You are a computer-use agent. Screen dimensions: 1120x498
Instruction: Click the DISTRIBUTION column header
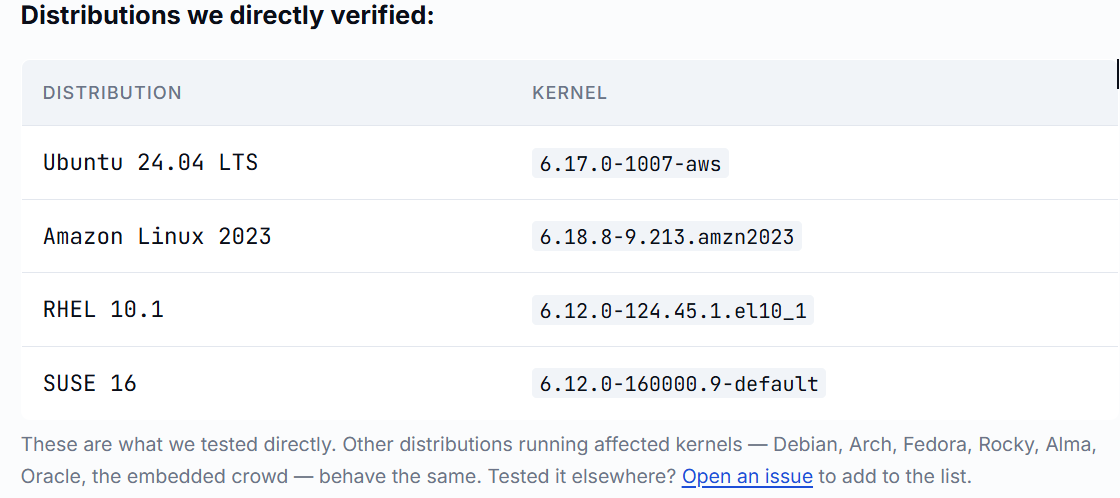point(112,93)
